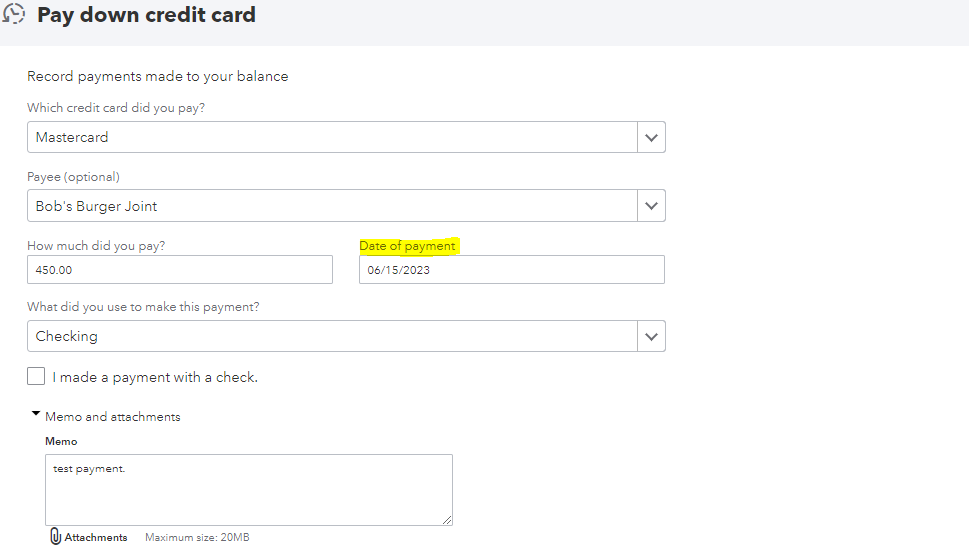Open the Payee dropdown arrow

click(x=651, y=206)
